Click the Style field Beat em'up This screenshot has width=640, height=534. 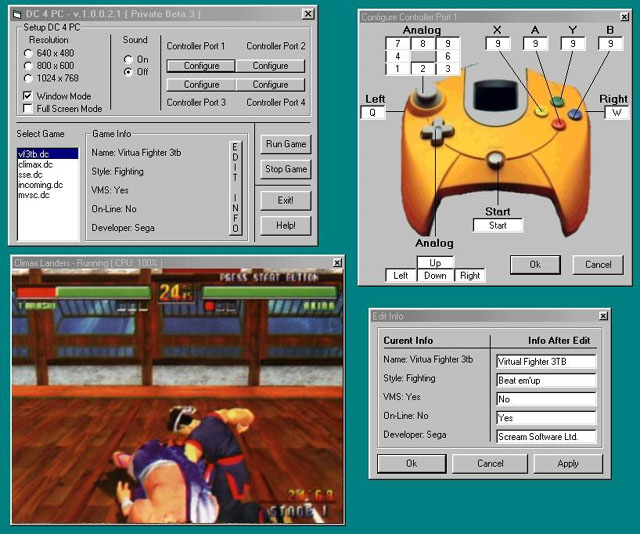(x=546, y=380)
